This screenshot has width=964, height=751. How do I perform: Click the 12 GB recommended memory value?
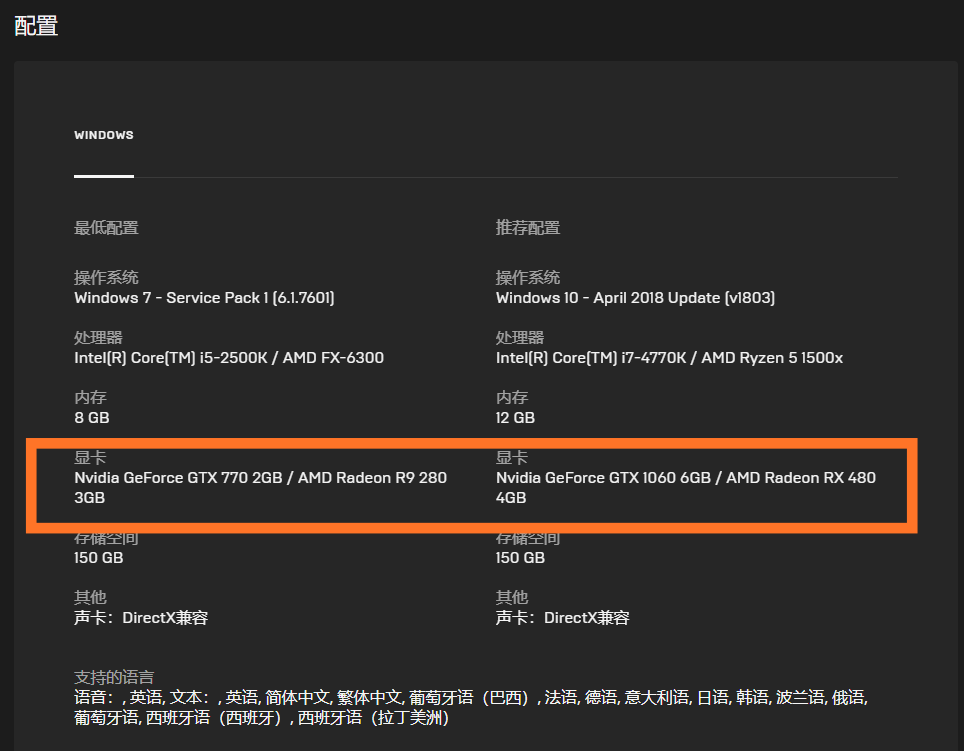coord(515,418)
